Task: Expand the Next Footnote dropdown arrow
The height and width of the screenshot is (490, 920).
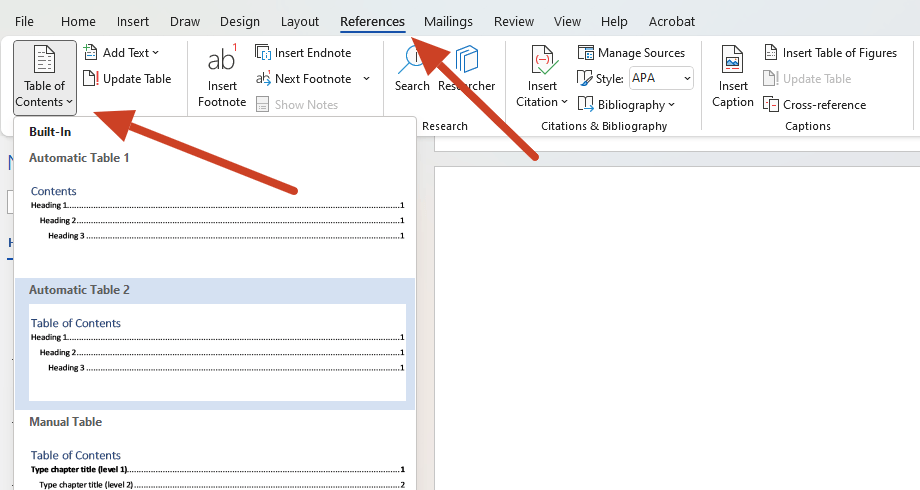Action: tap(367, 79)
